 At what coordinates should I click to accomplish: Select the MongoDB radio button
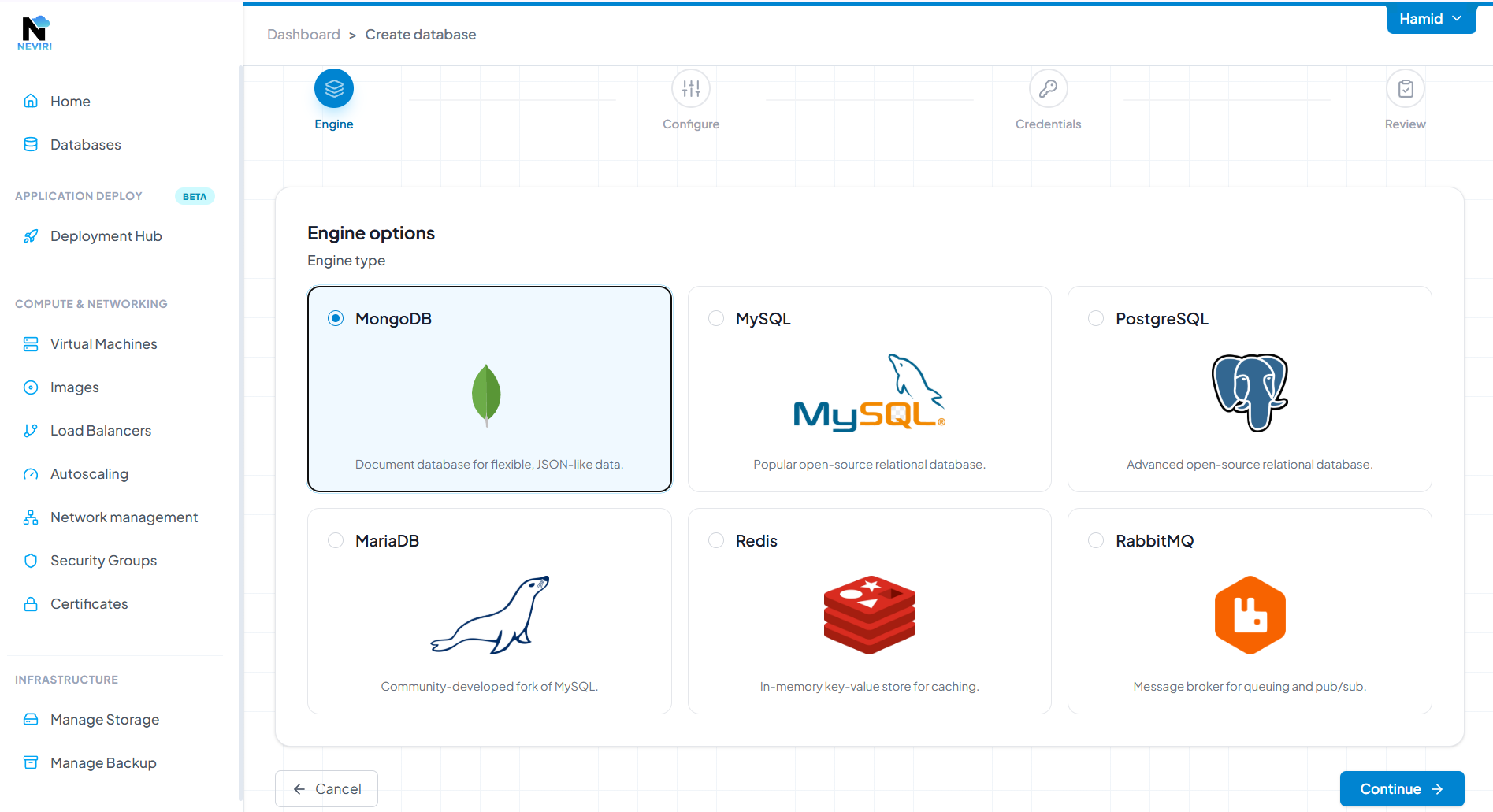click(x=336, y=318)
